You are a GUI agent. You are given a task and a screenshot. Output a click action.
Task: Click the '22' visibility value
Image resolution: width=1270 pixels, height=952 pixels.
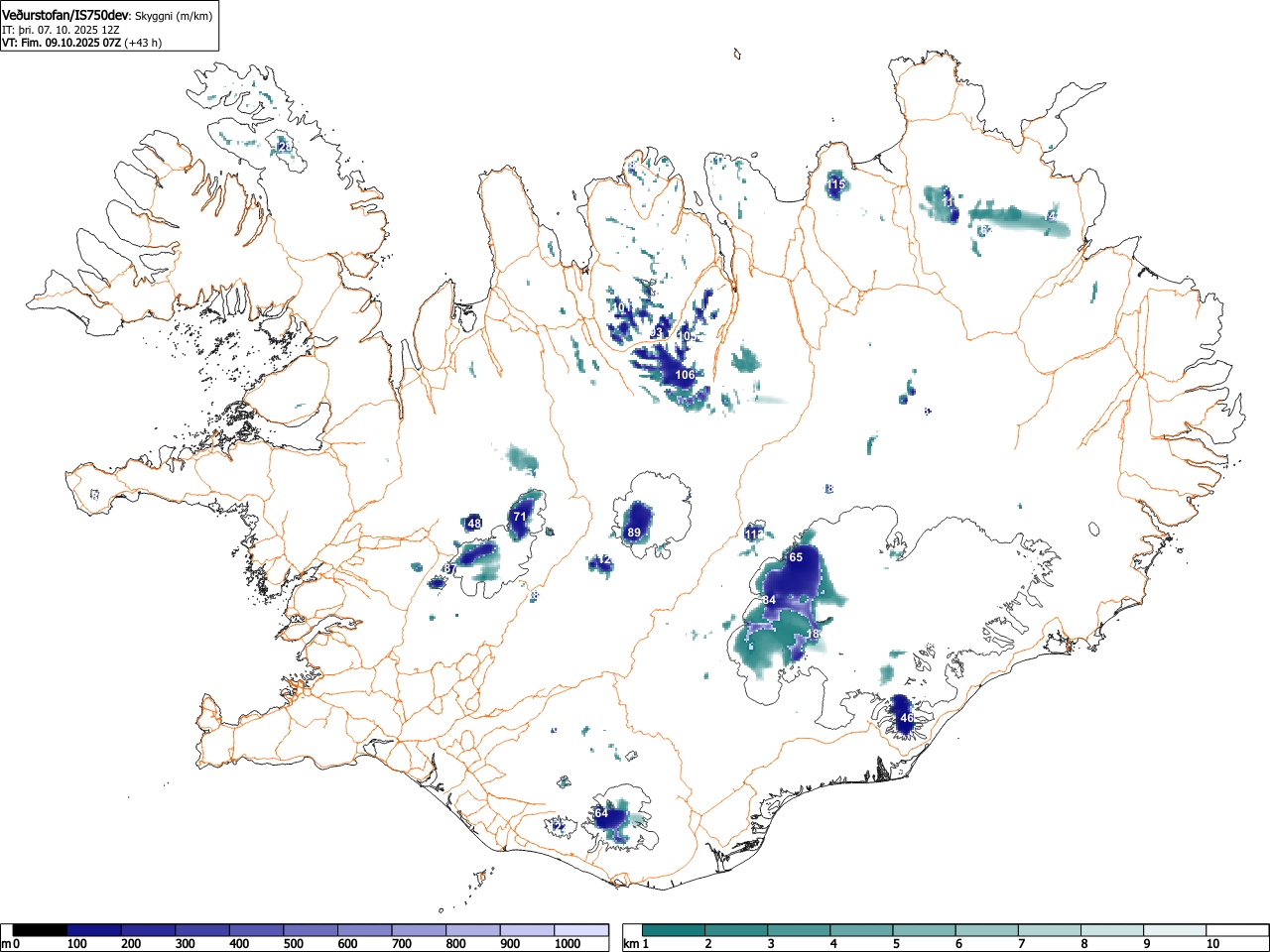point(559,827)
